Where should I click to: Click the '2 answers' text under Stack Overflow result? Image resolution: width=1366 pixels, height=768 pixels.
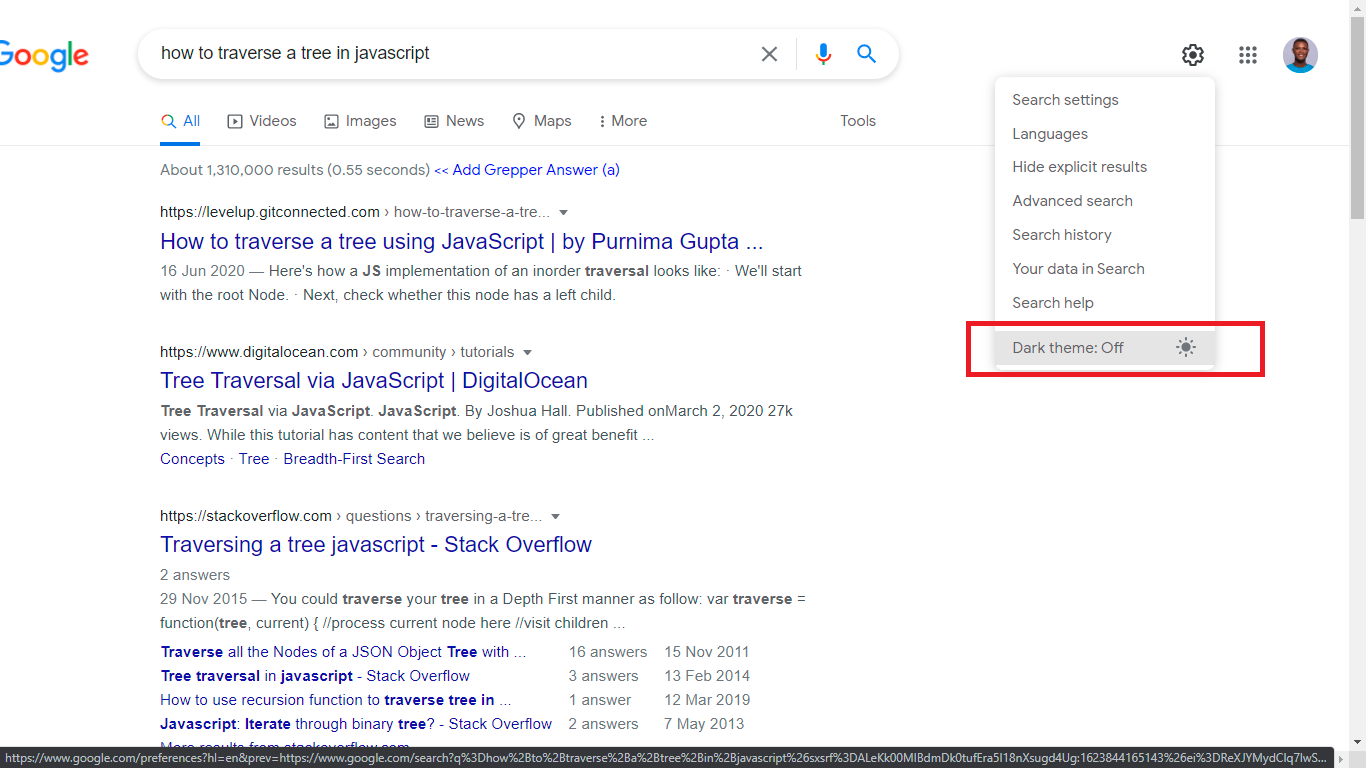(195, 575)
